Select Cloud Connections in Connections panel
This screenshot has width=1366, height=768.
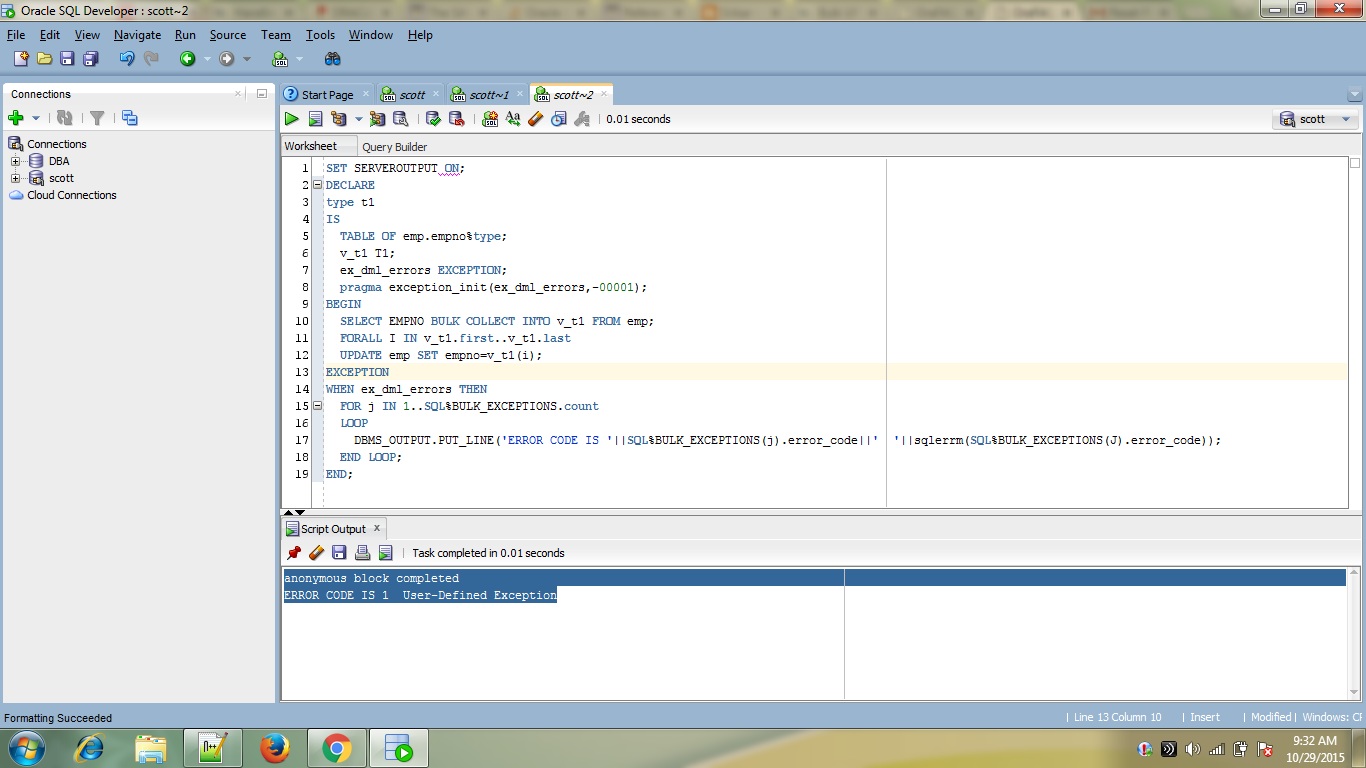[x=71, y=195]
